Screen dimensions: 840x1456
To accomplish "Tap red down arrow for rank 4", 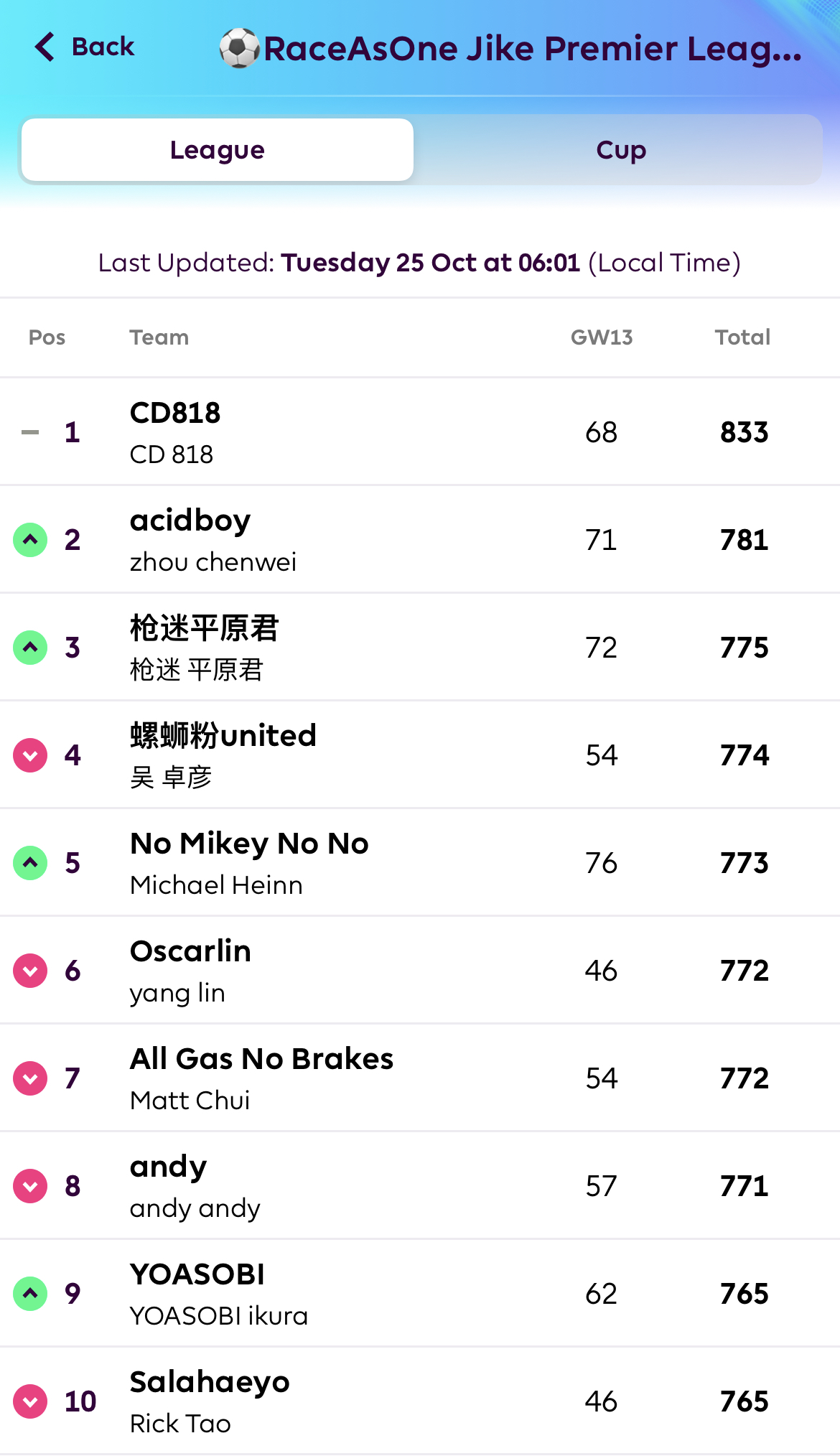I will tap(30, 755).
